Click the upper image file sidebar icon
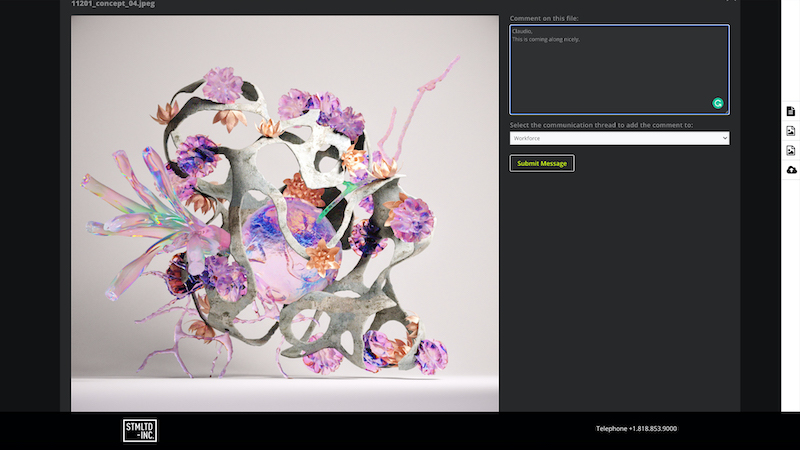The height and width of the screenshot is (450, 800). [790, 131]
